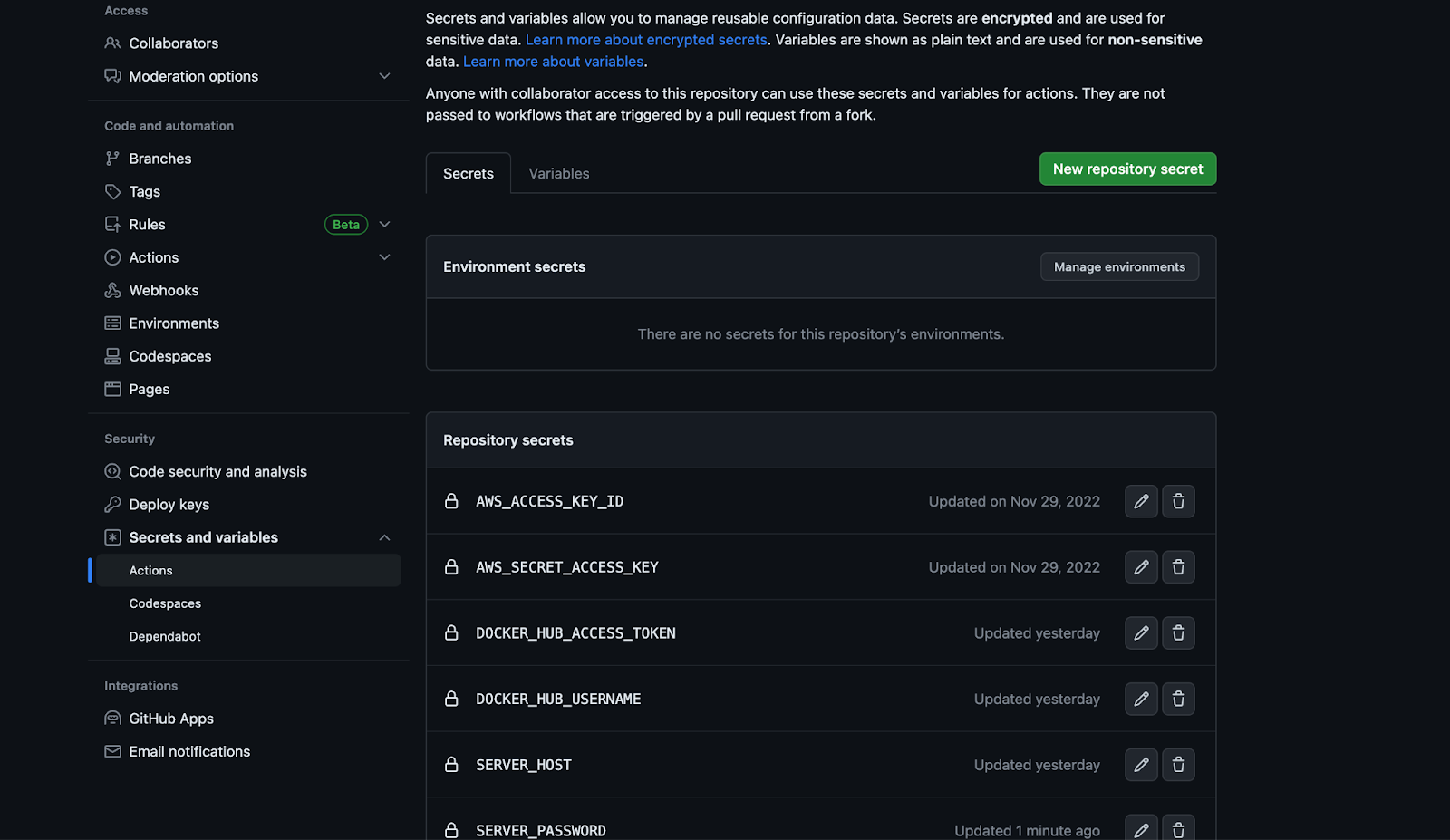The image size is (1450, 840).
Task: Delete the DOCKER_HUB_USERNAME secret
Action: 1178,699
